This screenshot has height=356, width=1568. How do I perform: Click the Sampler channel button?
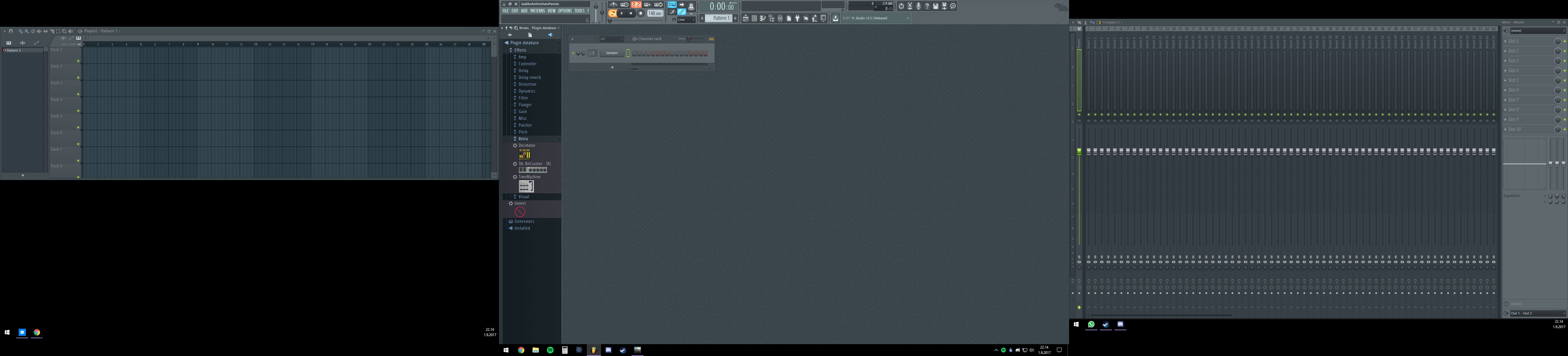point(612,53)
